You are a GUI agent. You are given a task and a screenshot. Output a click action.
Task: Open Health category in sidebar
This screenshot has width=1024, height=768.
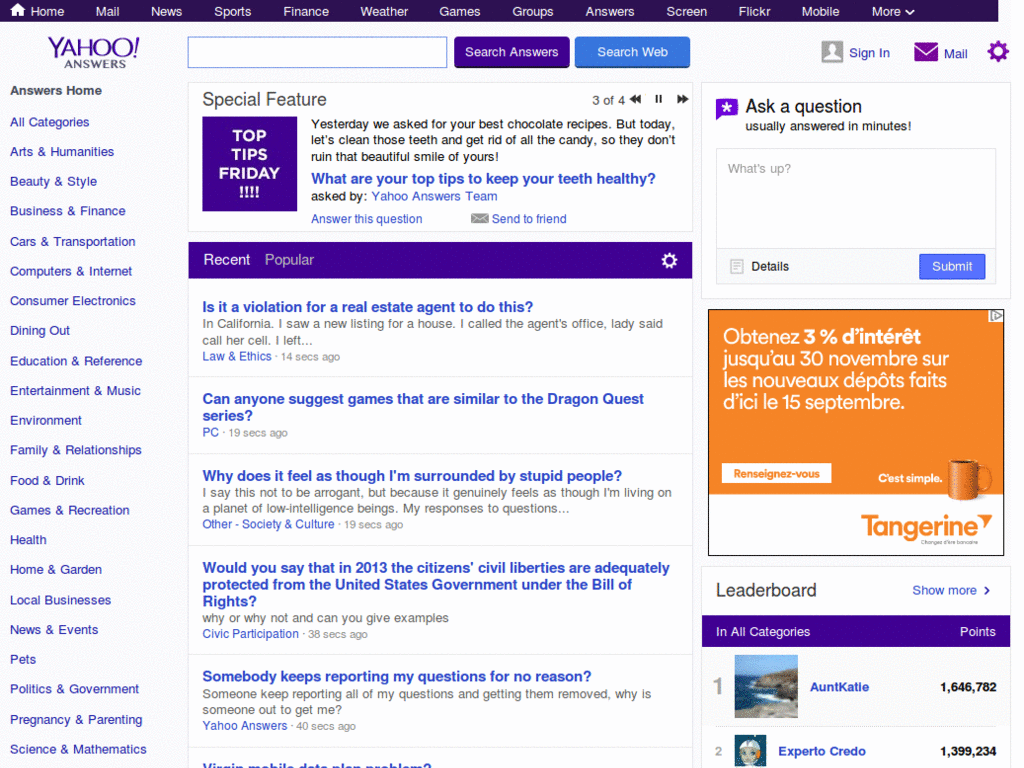point(28,540)
